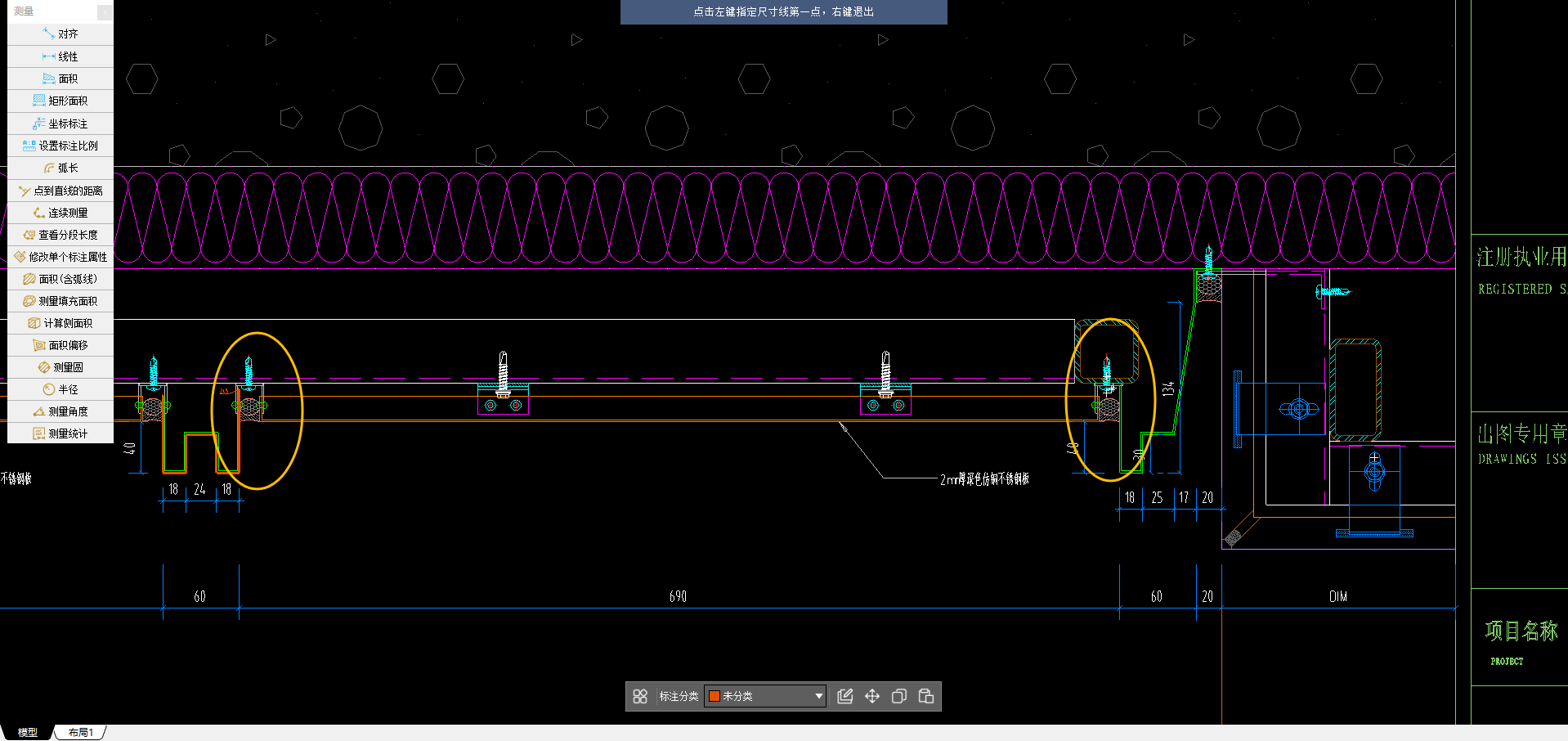Select 测量填充面积 measure fill area tool
This screenshot has width=1568, height=741.
point(60,301)
